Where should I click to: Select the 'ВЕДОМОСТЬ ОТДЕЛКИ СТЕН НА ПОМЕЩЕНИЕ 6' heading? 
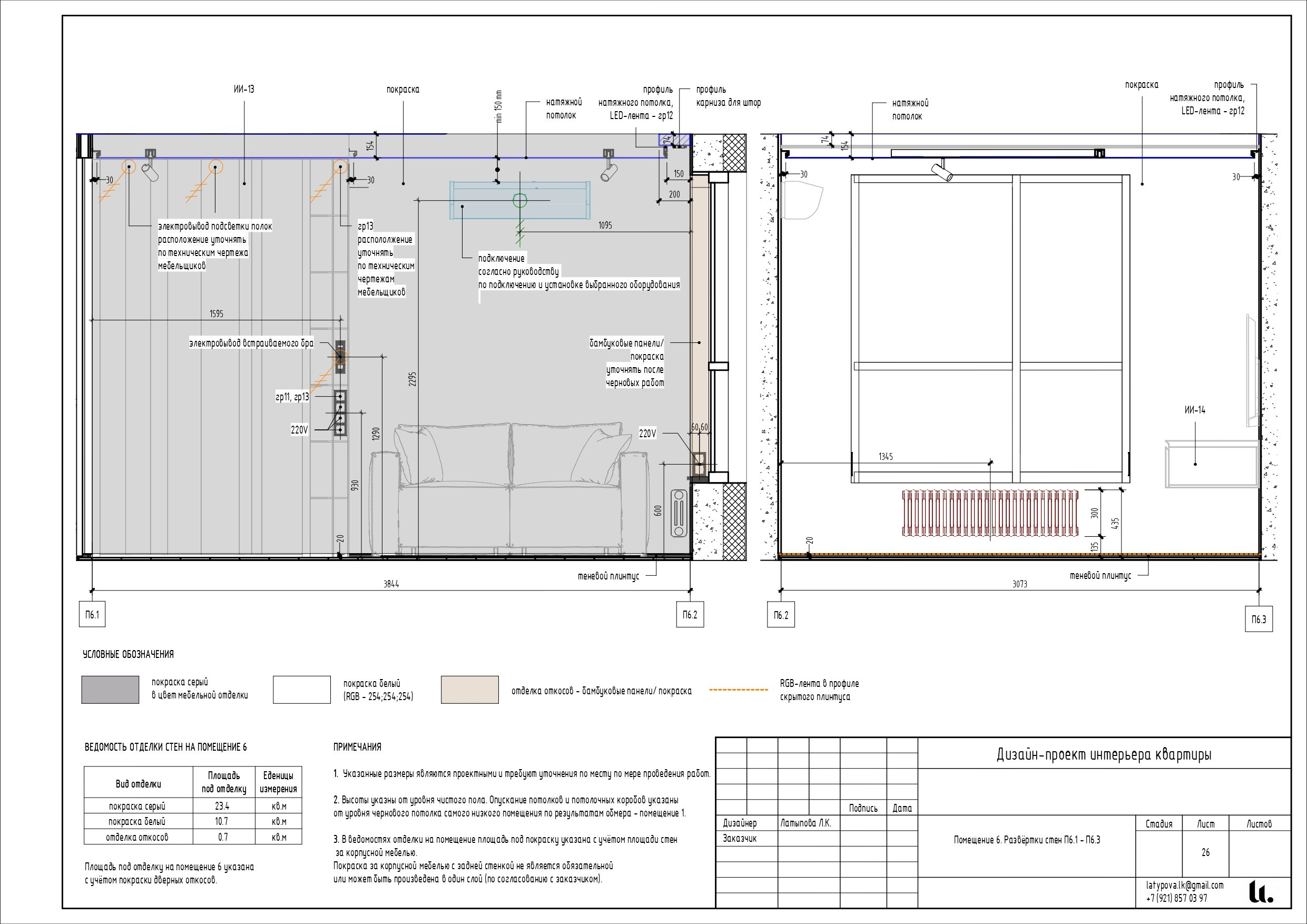point(165,747)
